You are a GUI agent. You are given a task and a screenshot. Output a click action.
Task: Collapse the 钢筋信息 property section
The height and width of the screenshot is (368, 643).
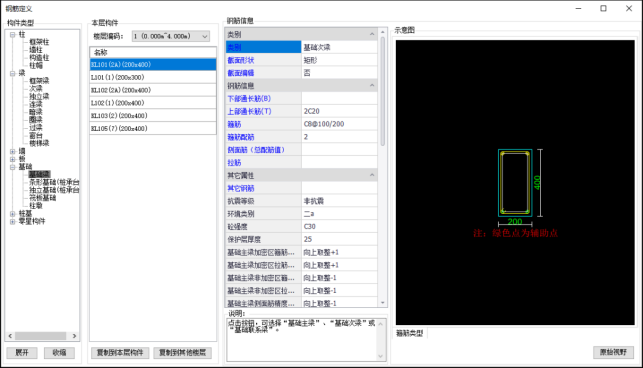[372, 85]
